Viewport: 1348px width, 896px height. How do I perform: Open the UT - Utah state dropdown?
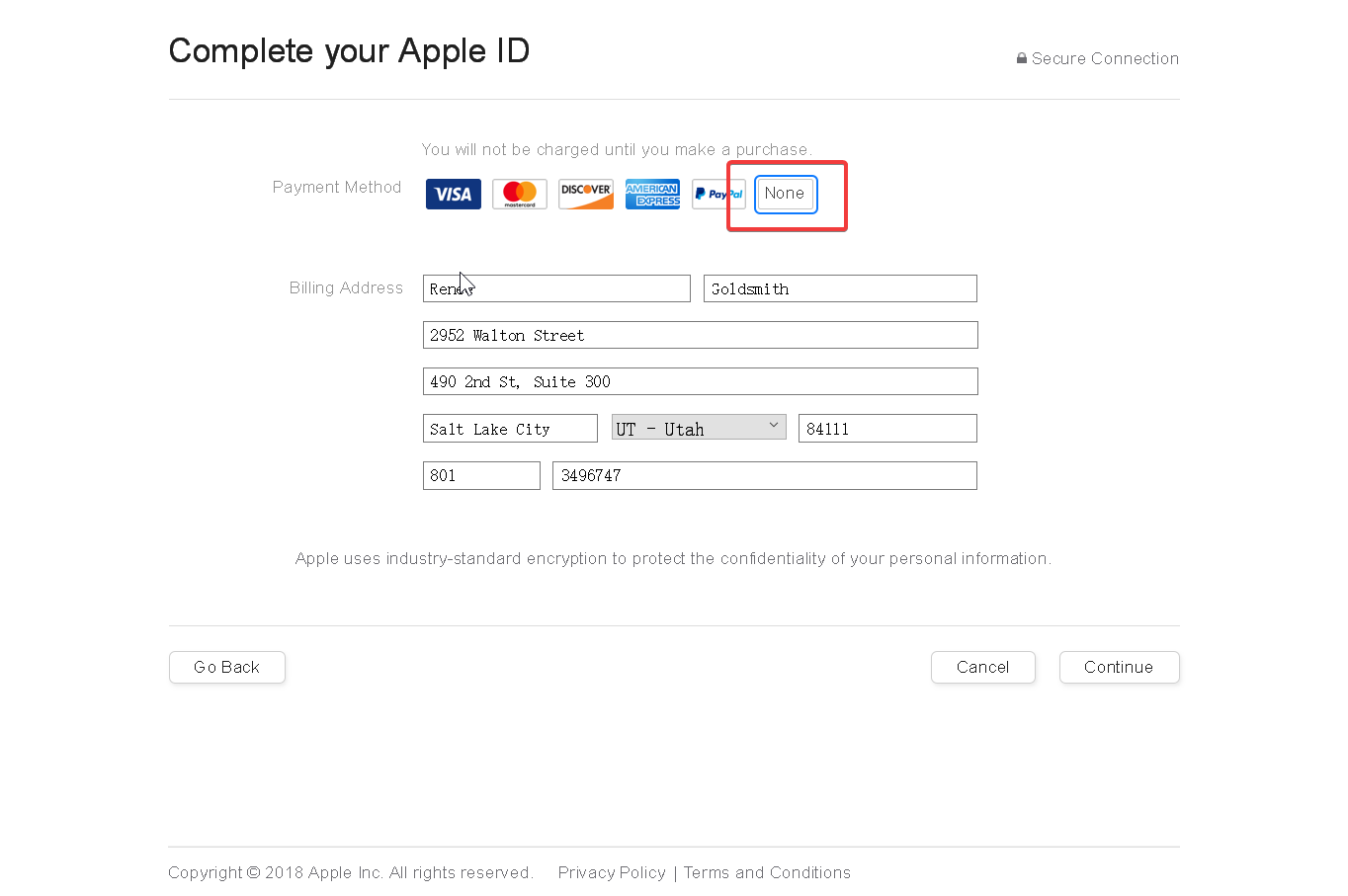pyautogui.click(x=699, y=428)
